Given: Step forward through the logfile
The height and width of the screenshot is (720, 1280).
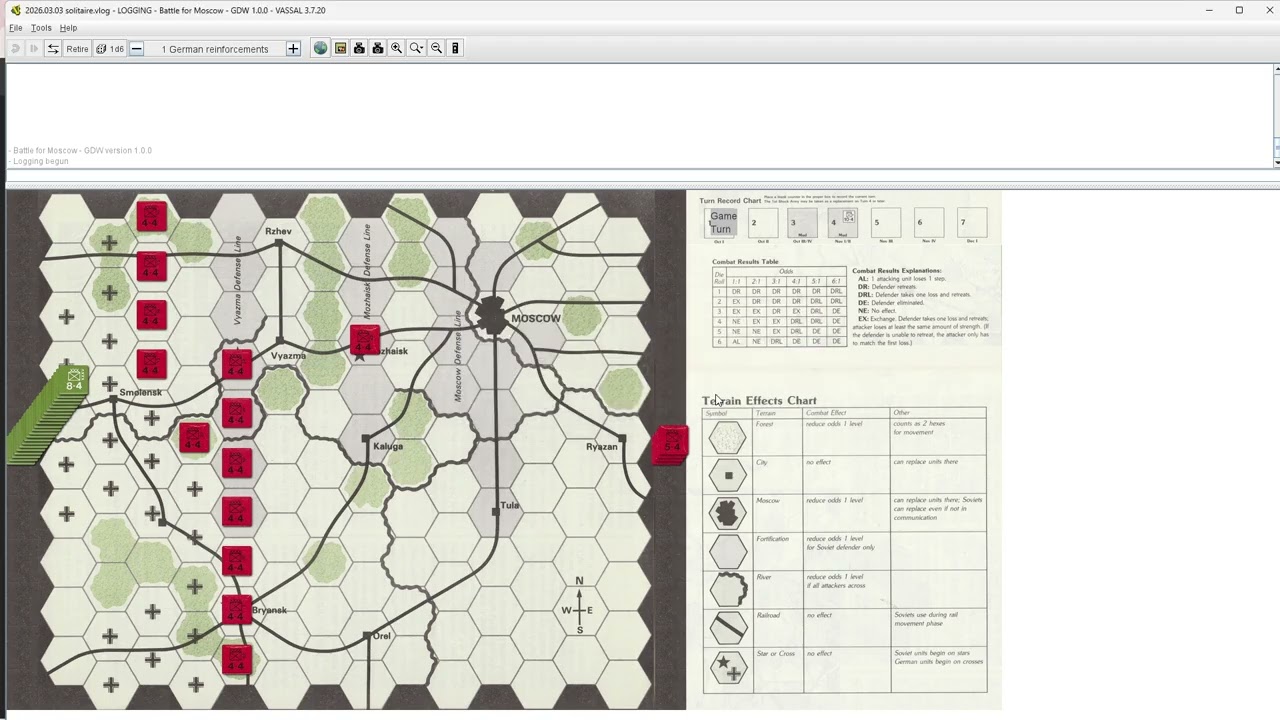Looking at the screenshot, I should (x=34, y=48).
